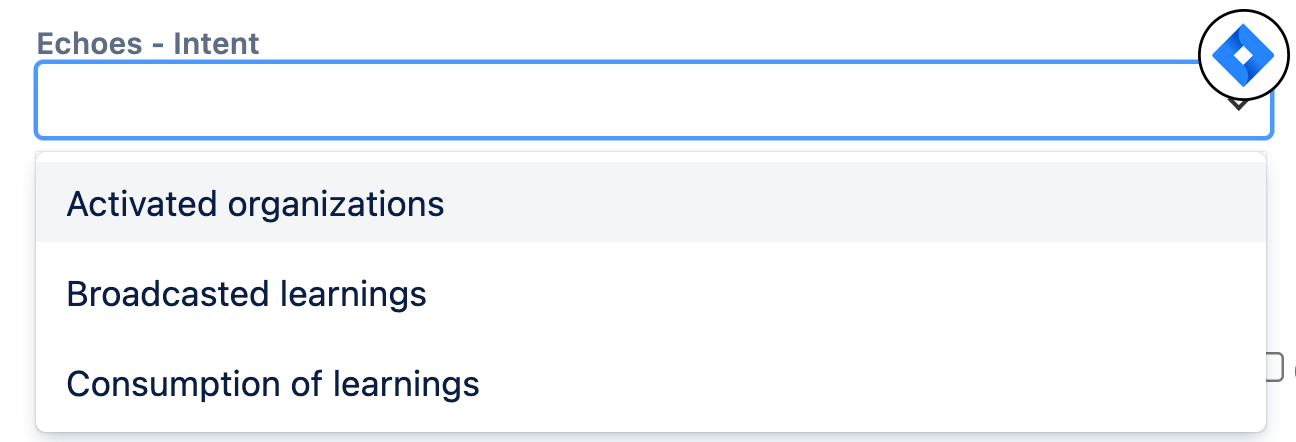Viewport: 1296px width, 442px height.
Task: Click the down arrow in Intent field
Action: point(1238,103)
